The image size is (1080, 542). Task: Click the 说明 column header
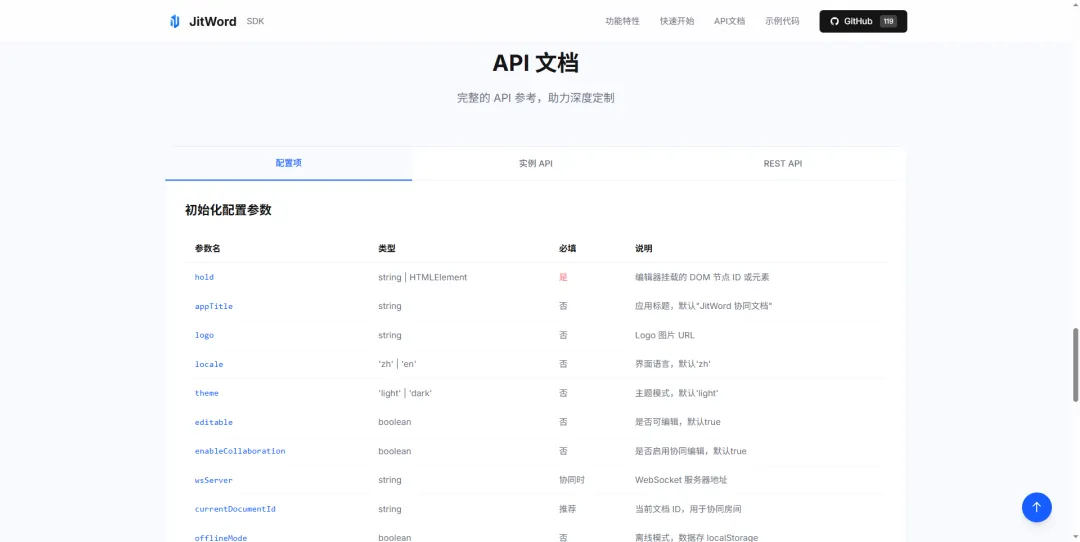click(x=643, y=249)
